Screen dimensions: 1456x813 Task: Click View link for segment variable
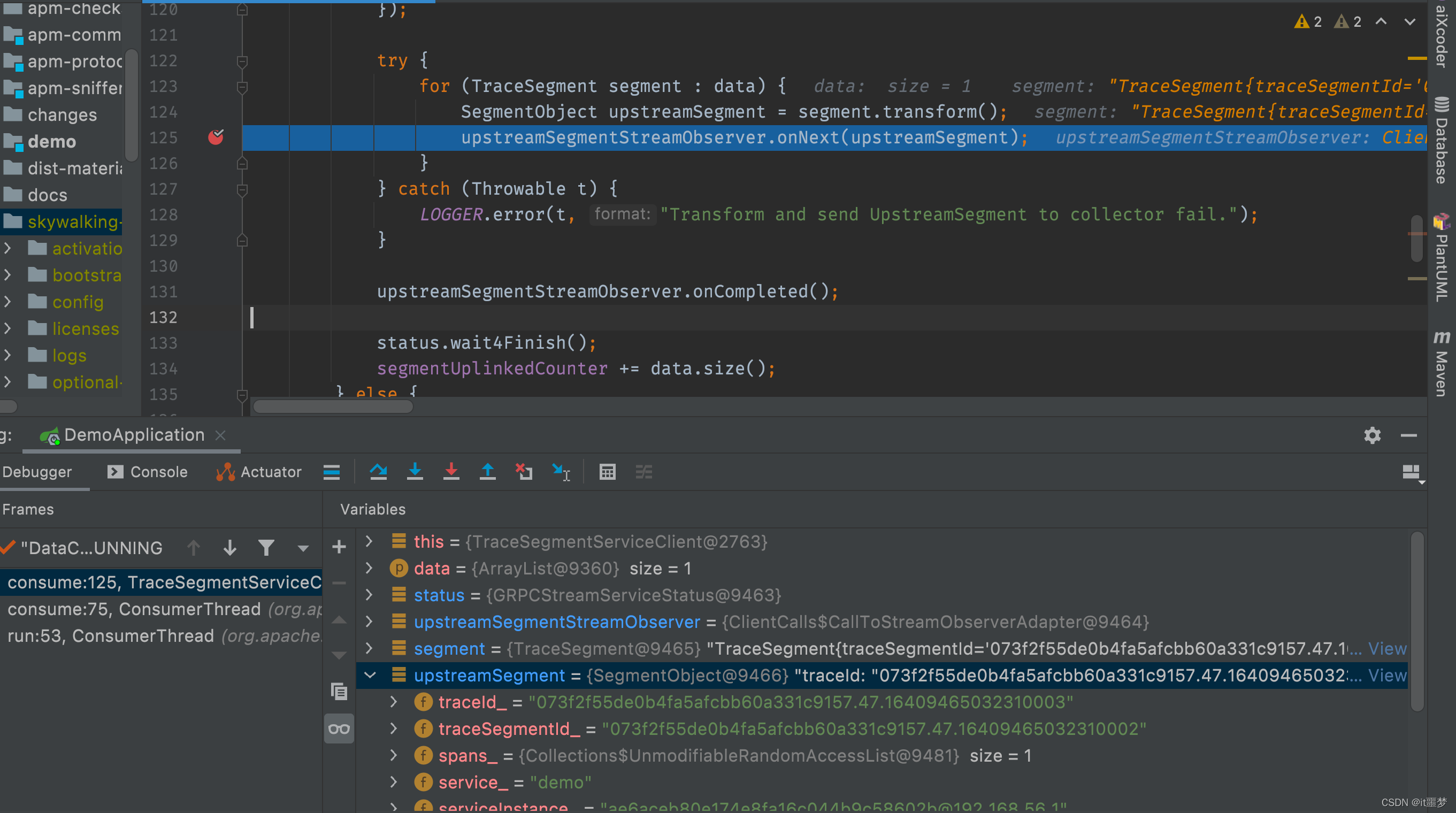click(x=1387, y=648)
